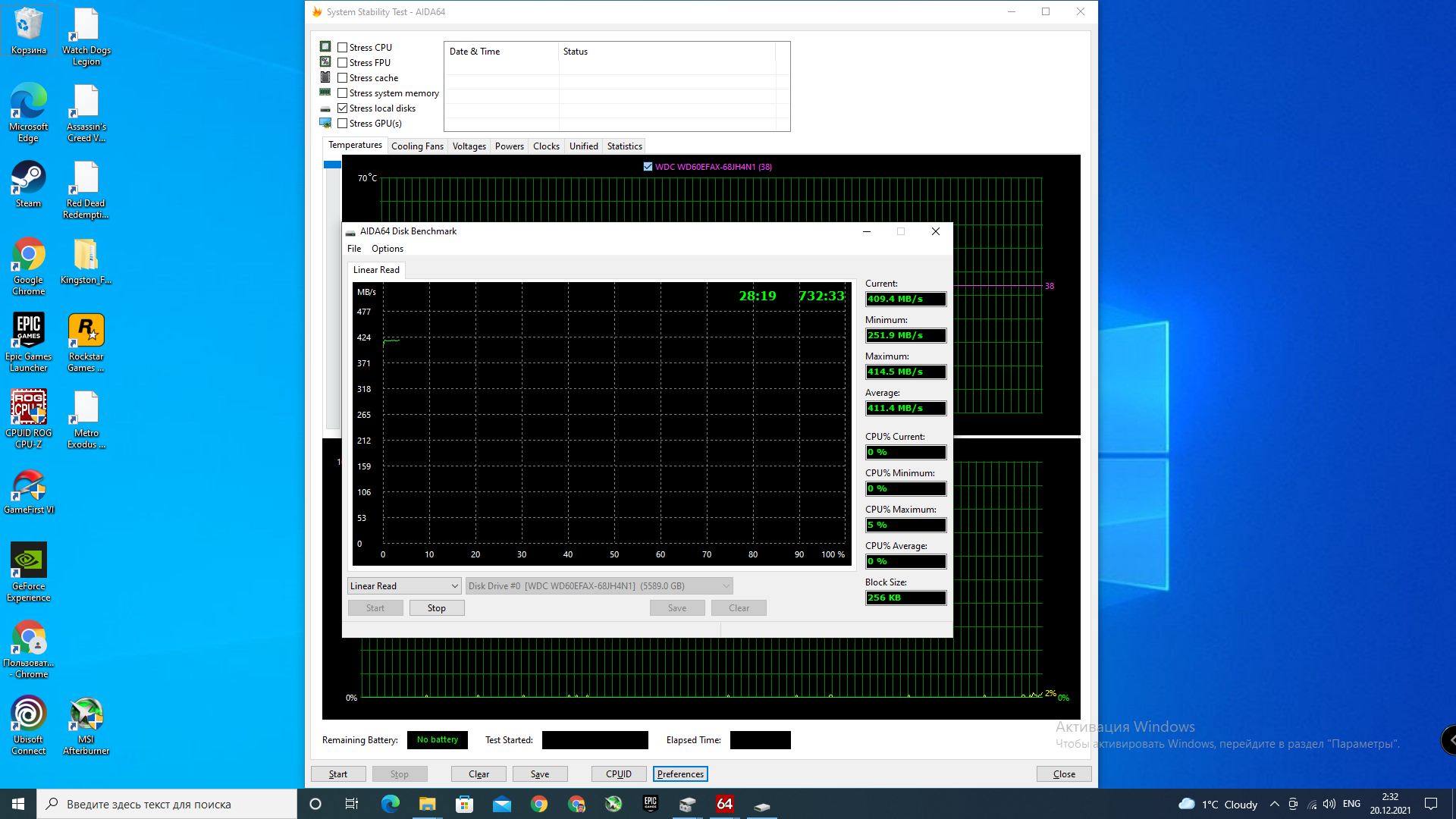Image resolution: width=1456 pixels, height=819 pixels.
Task: Open the Disk Drive #0 selection dropdown
Action: pyautogui.click(x=599, y=586)
